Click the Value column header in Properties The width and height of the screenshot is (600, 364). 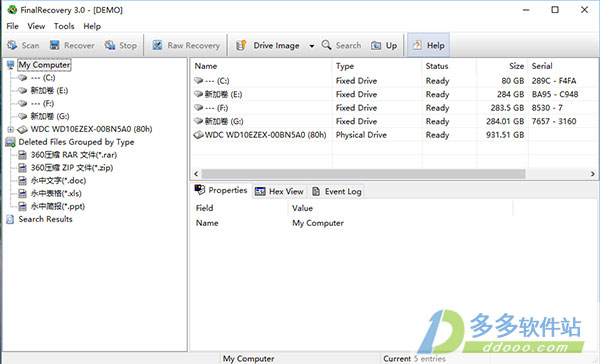pos(400,208)
